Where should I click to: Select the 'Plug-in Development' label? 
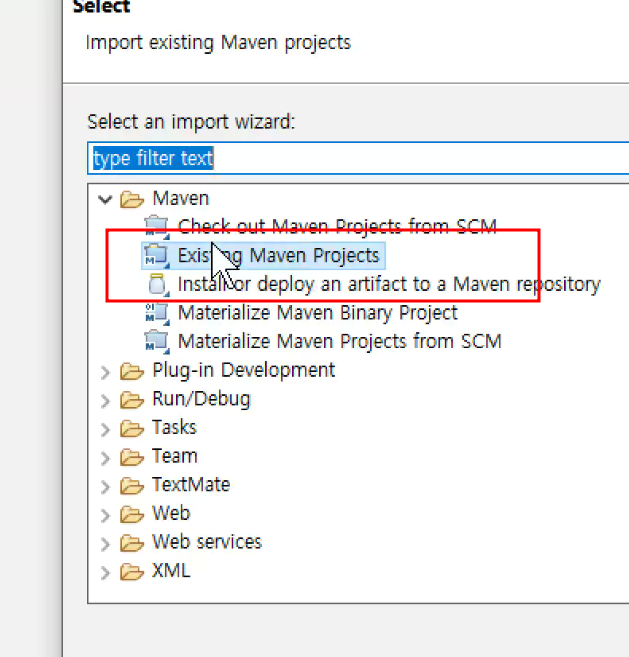click(x=243, y=370)
